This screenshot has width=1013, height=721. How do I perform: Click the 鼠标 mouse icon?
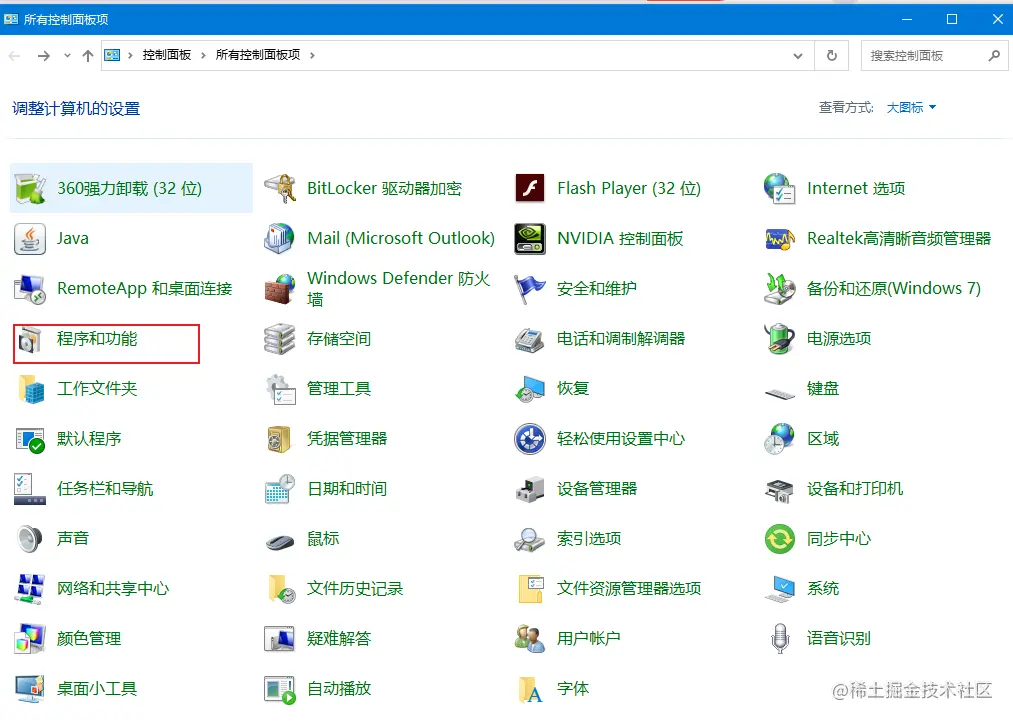point(280,541)
